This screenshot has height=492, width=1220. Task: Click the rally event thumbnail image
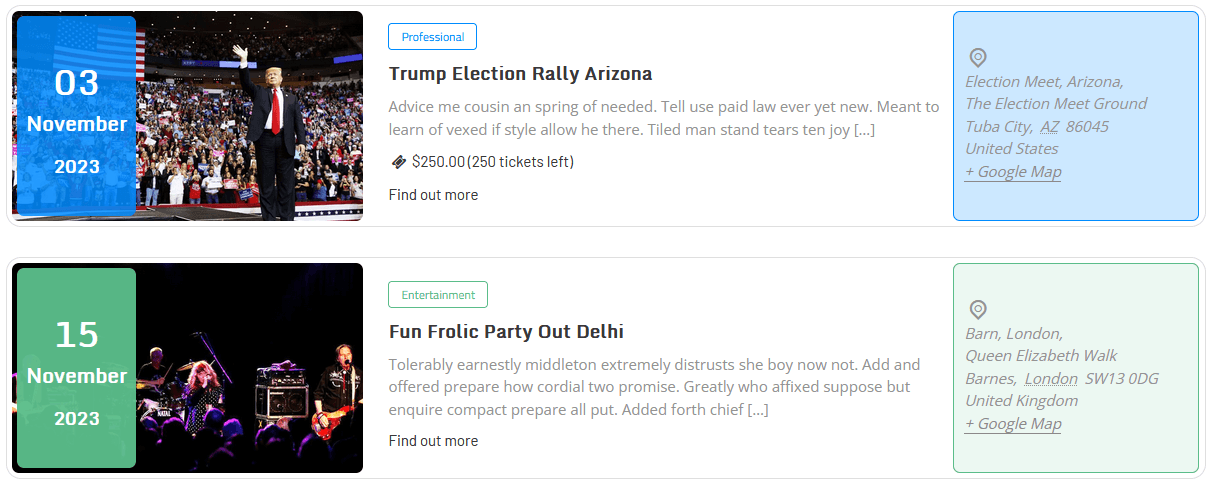250,116
